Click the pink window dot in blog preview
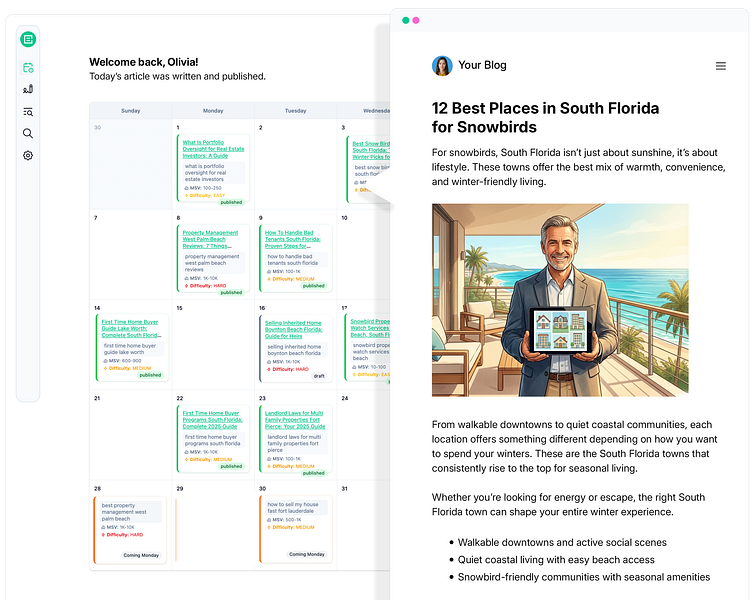Screen dimensions: 752x600 (416, 20)
